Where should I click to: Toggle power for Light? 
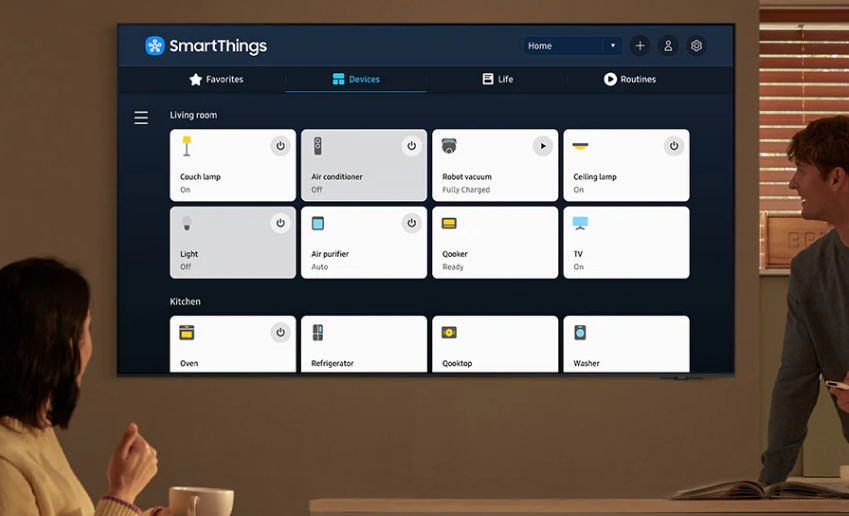[x=280, y=223]
